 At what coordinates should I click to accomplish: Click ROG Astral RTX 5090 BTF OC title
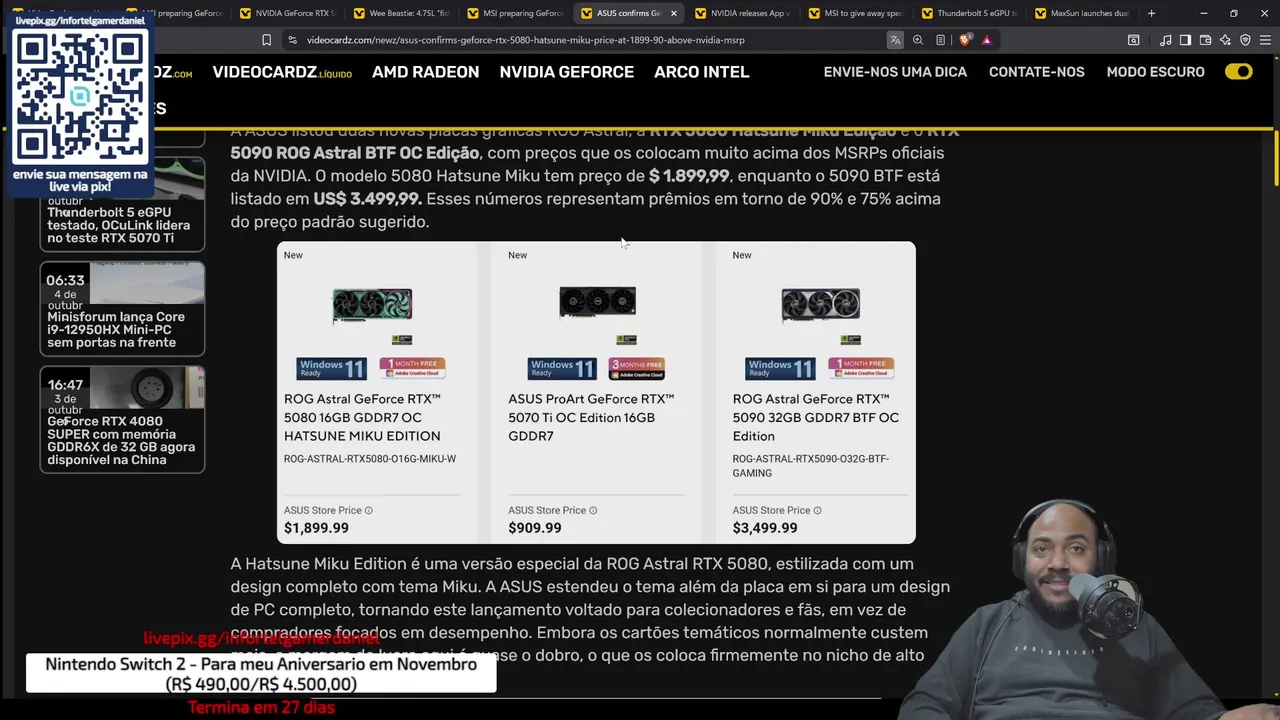pyautogui.click(x=815, y=417)
